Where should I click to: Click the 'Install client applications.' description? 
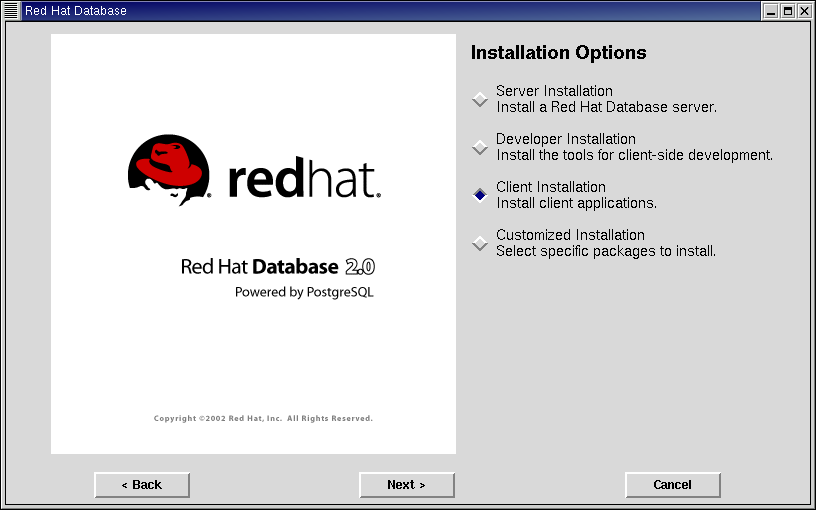coord(576,203)
